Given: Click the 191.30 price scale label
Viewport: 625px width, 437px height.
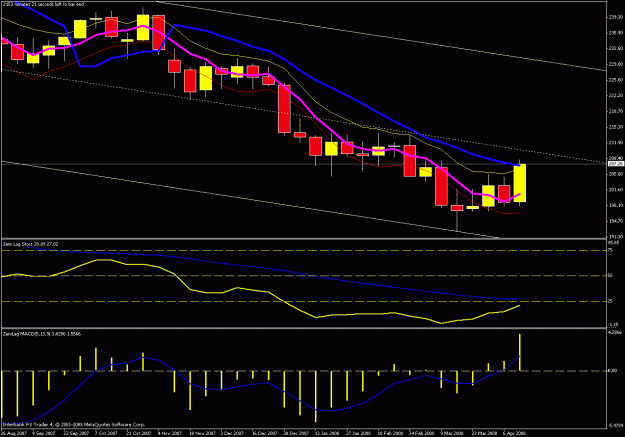Looking at the screenshot, I should click(615, 237).
